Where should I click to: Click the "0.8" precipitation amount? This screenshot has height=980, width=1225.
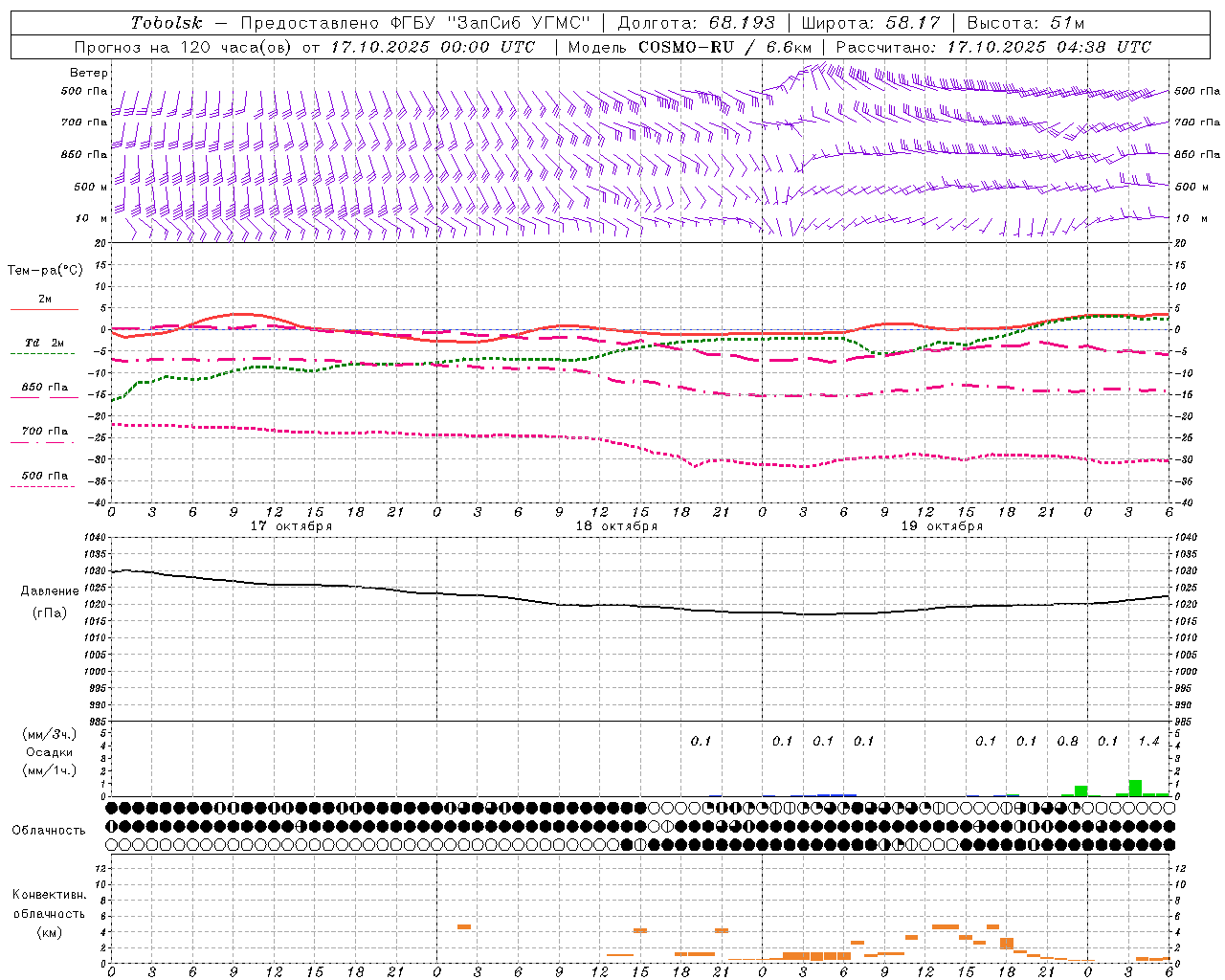[1068, 742]
